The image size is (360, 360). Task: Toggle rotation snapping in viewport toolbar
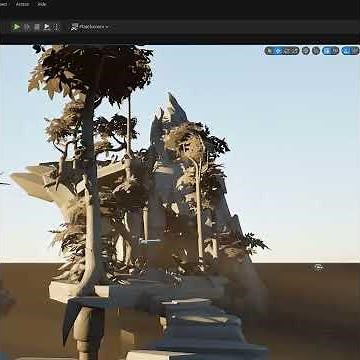tap(347, 51)
